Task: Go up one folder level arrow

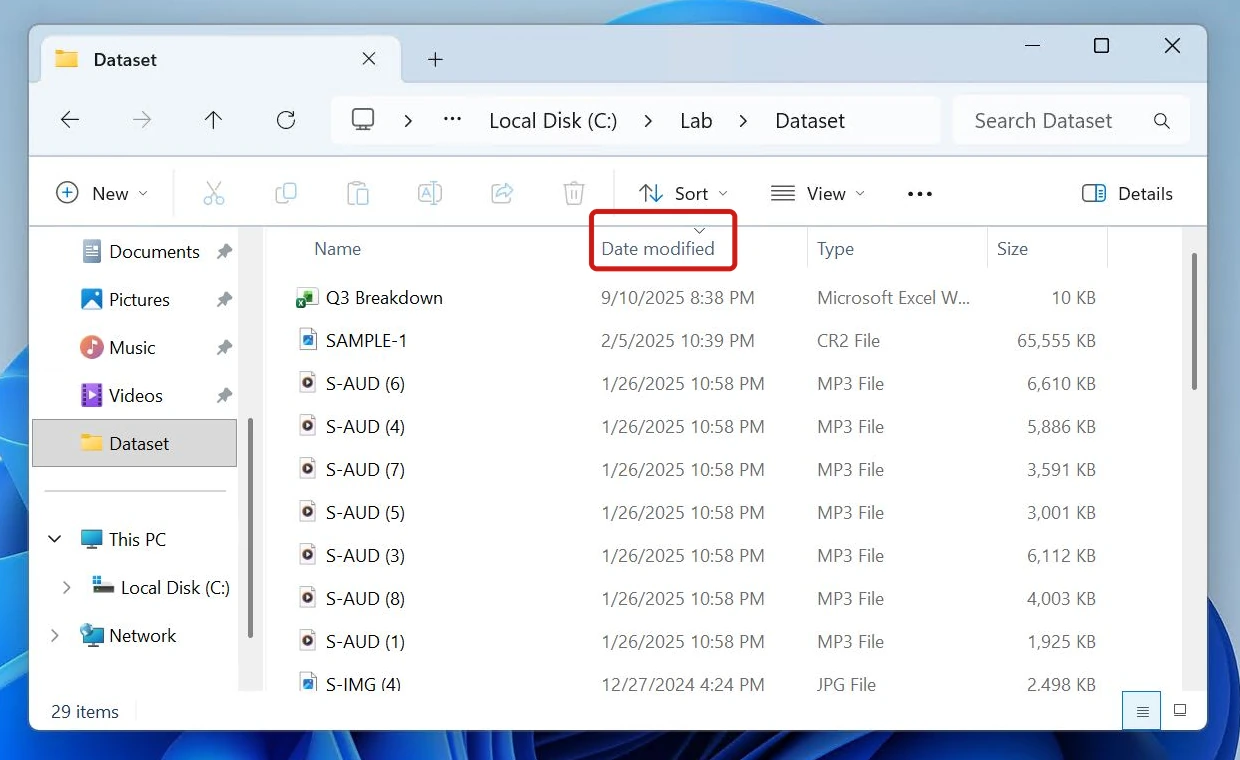Action: (213, 120)
